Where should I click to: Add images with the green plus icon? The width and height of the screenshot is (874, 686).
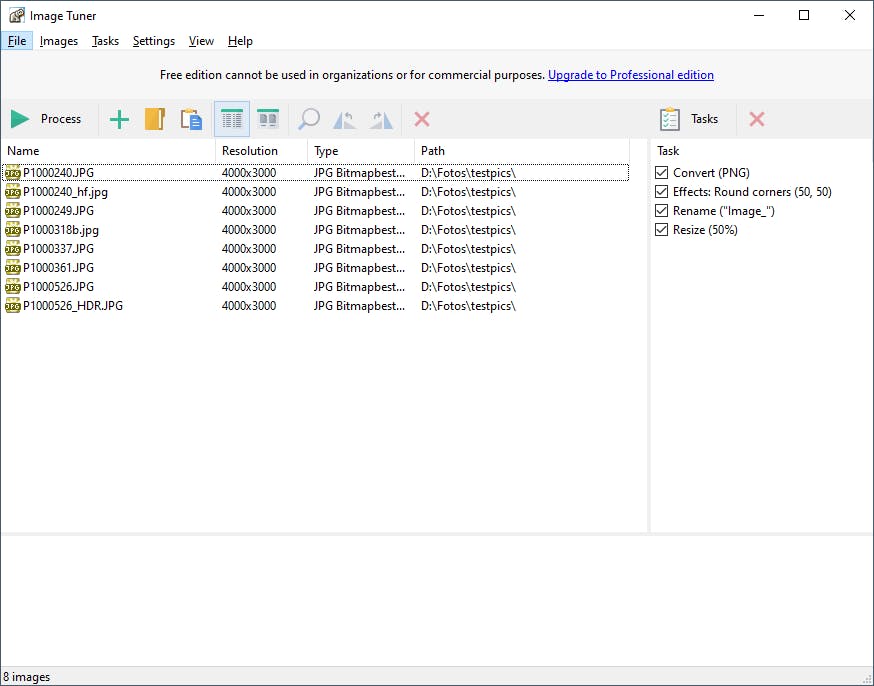tap(119, 120)
